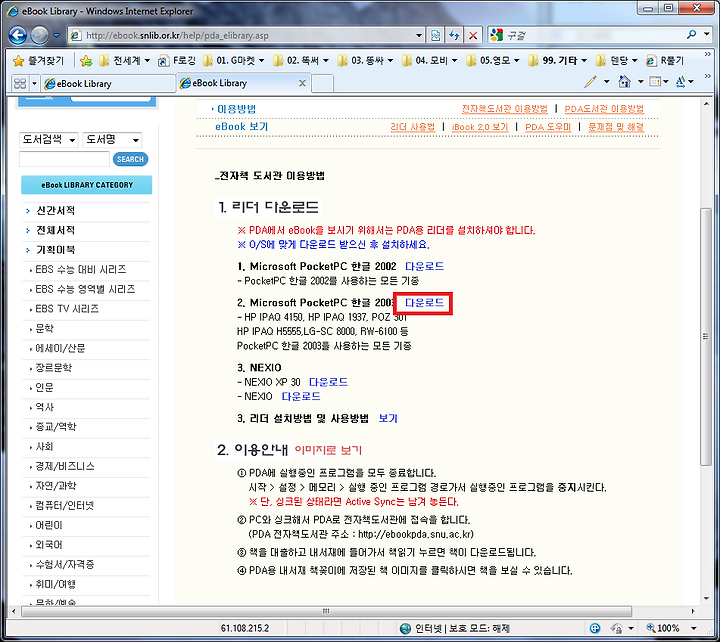Click the horizontal scrollbar thumb
This screenshot has width=720, height=642.
[x=326, y=611]
